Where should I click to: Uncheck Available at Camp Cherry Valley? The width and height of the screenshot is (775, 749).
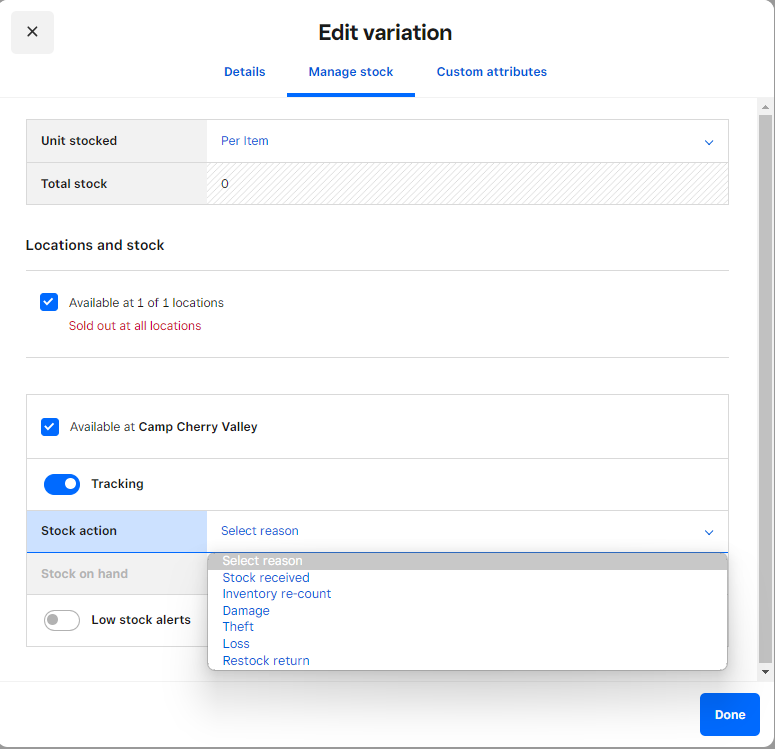(x=50, y=427)
